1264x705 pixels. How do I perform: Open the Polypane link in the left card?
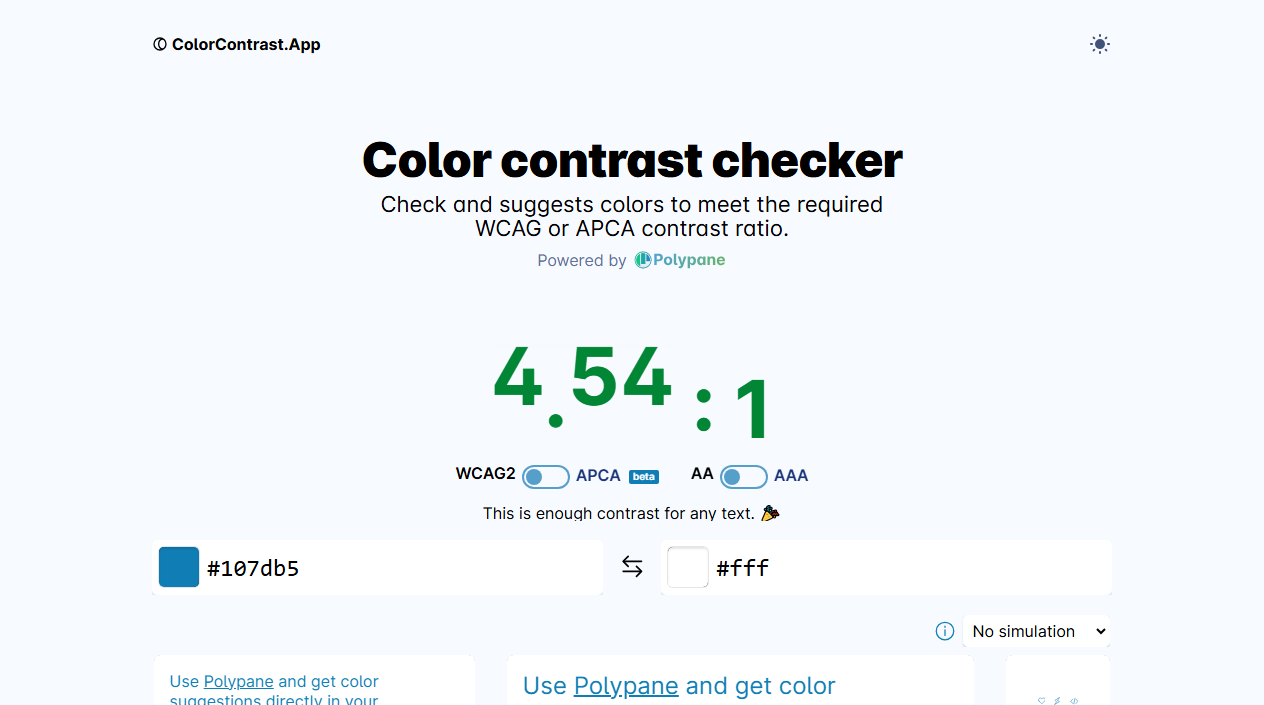pos(238,681)
